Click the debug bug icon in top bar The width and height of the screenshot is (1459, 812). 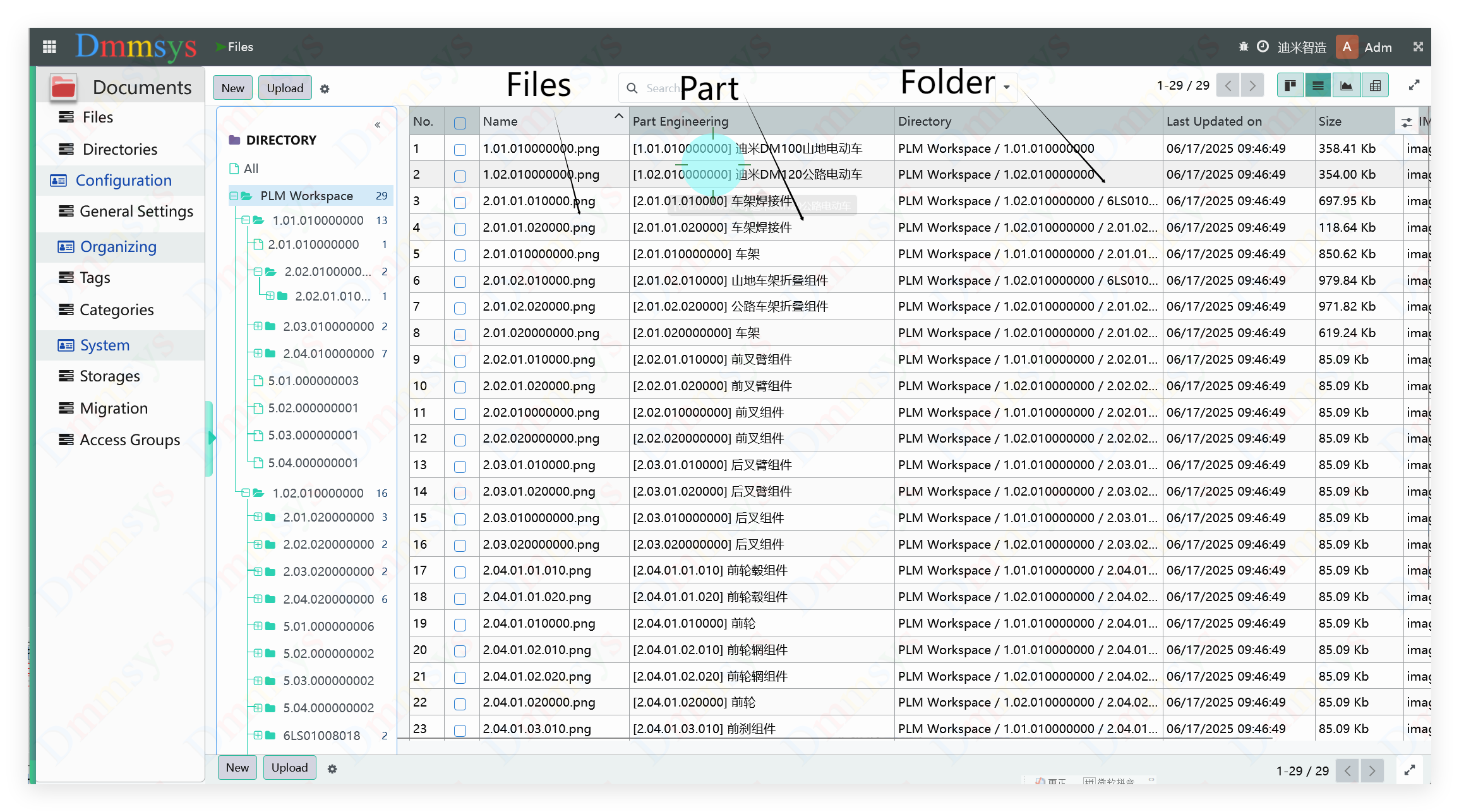point(1243,47)
